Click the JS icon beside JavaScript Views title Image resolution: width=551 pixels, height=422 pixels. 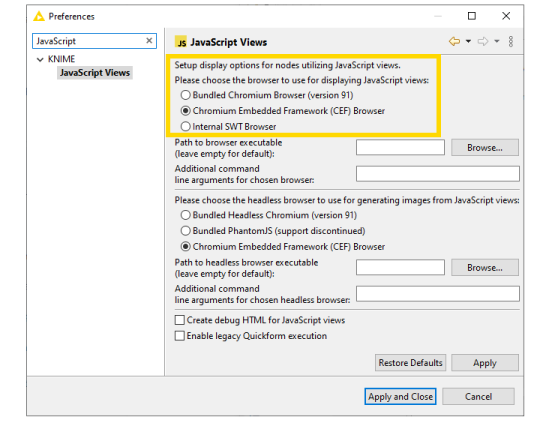(181, 42)
